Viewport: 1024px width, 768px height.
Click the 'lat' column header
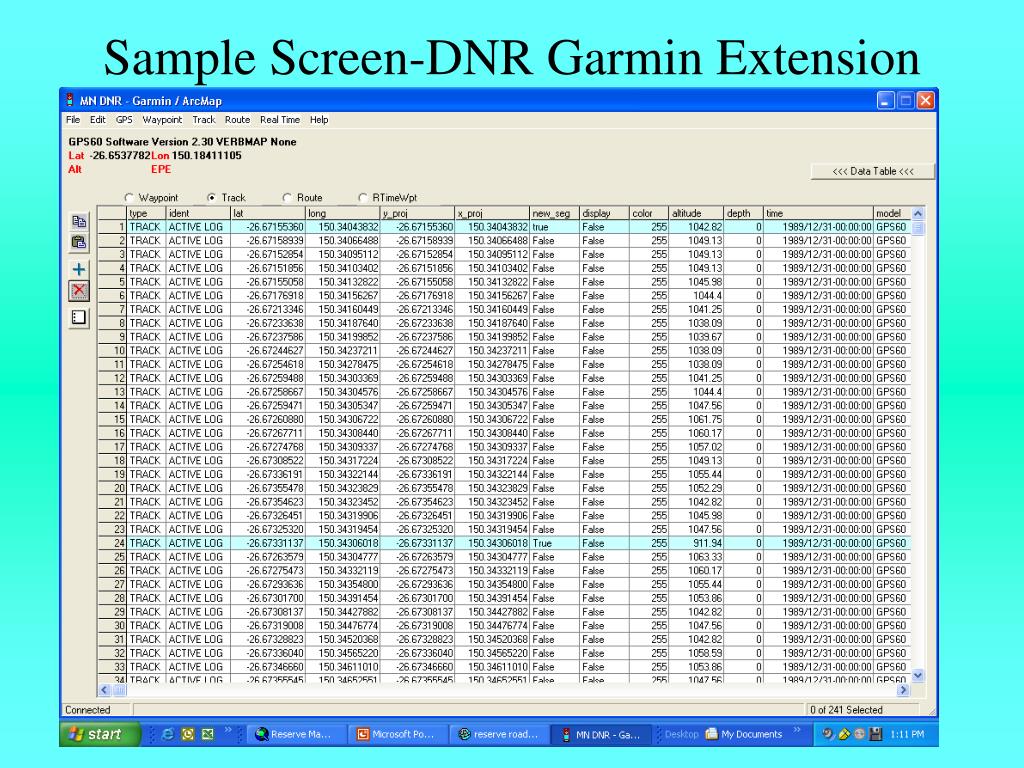point(268,213)
